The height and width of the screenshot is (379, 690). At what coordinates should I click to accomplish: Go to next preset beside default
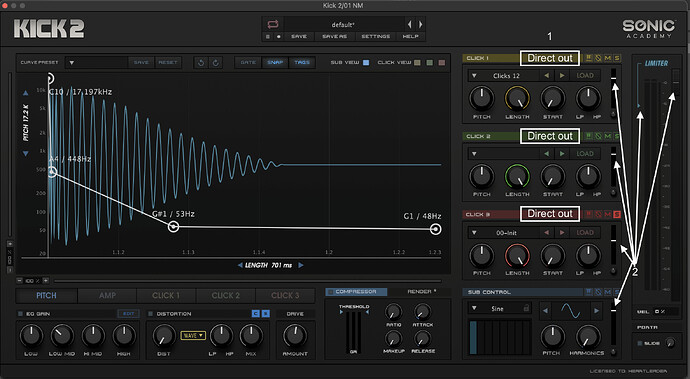click(420, 25)
